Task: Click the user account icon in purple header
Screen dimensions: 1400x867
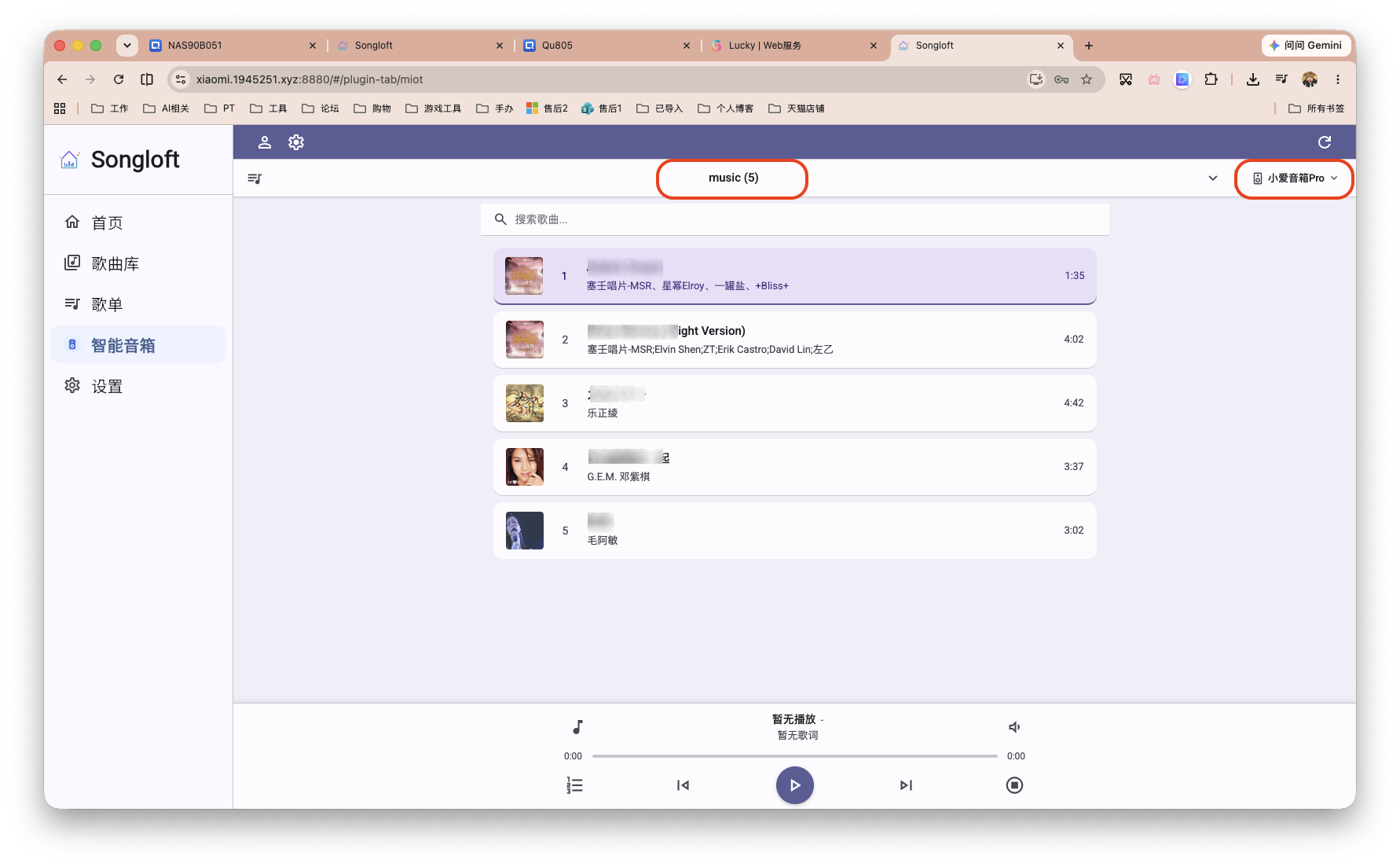Action: click(265, 142)
